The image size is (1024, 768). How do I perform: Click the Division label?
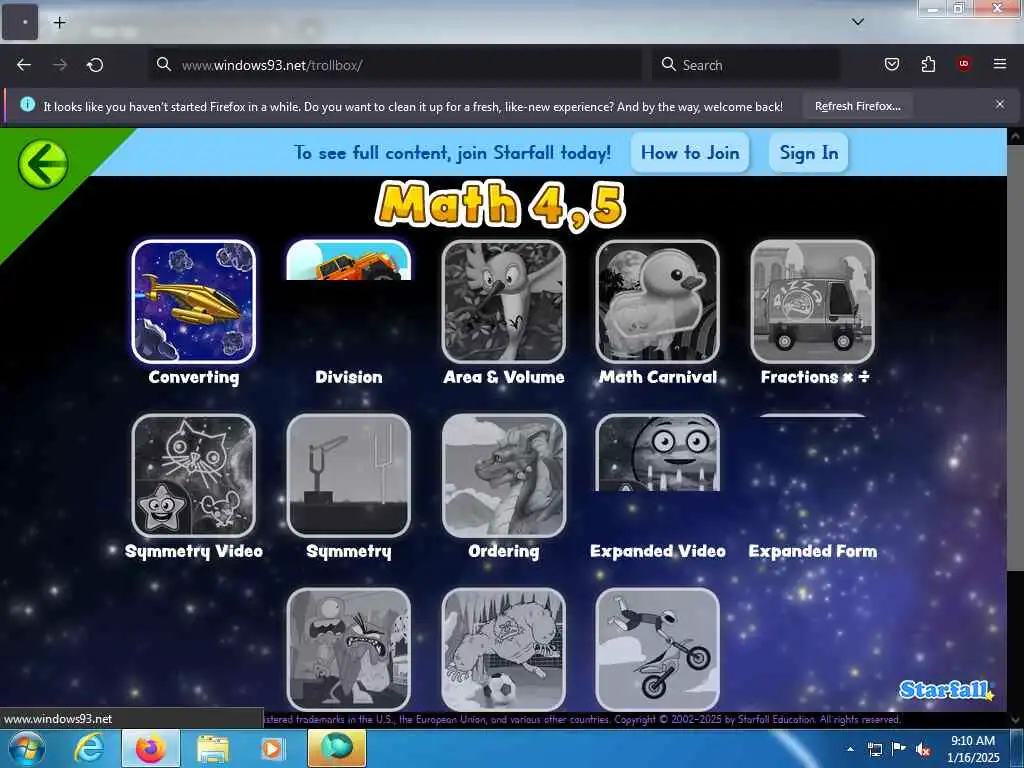click(349, 377)
